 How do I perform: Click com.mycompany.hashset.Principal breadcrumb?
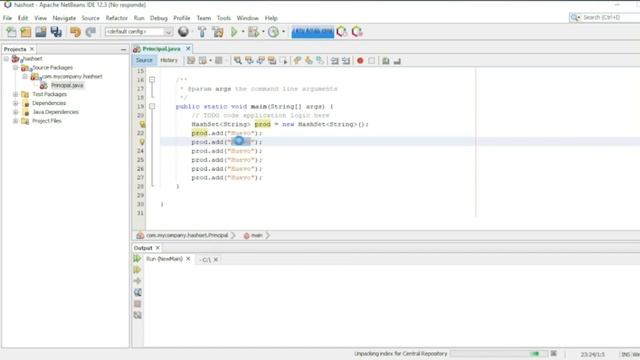click(x=187, y=236)
